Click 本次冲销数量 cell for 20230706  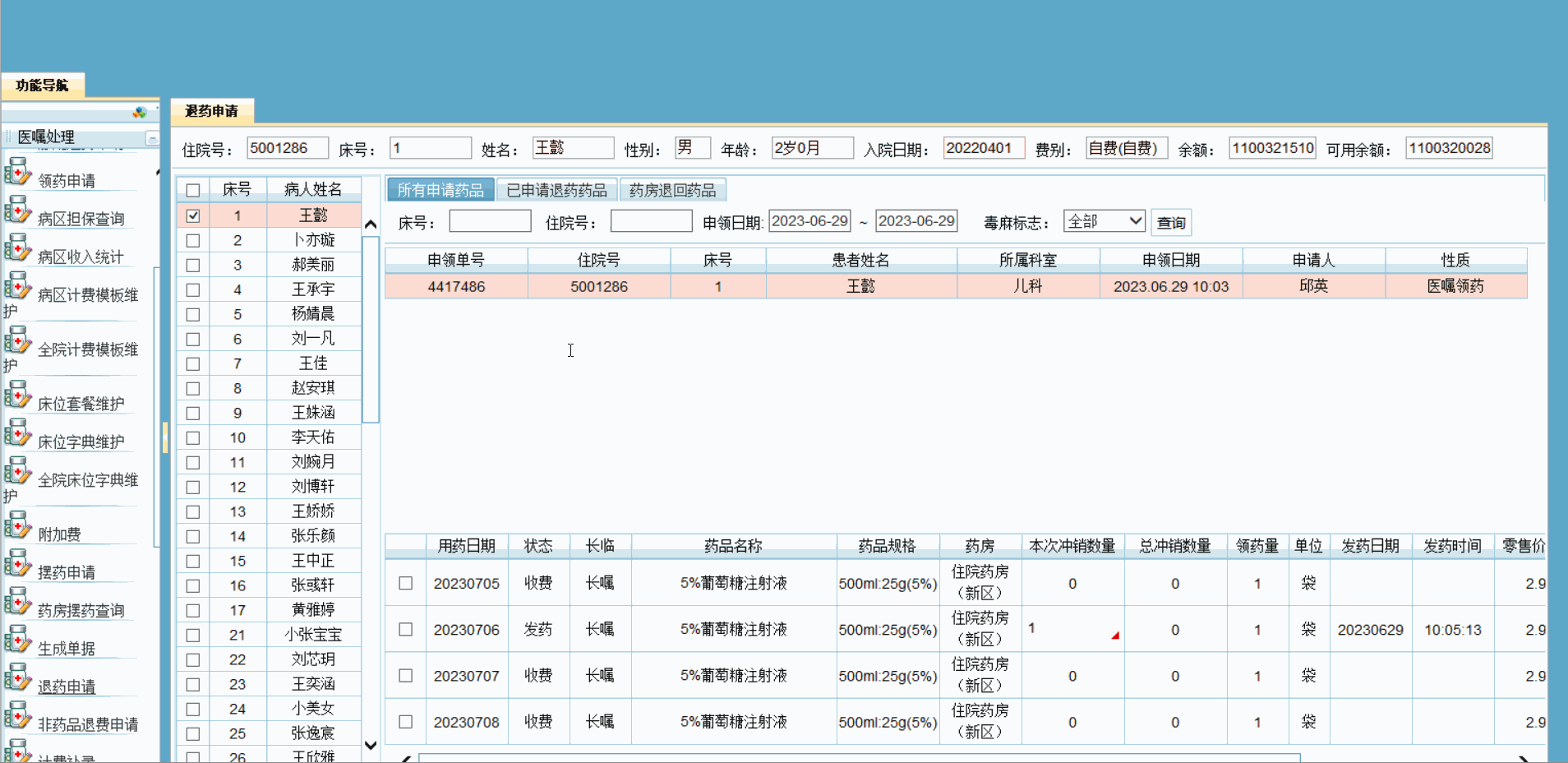pyautogui.click(x=1072, y=629)
